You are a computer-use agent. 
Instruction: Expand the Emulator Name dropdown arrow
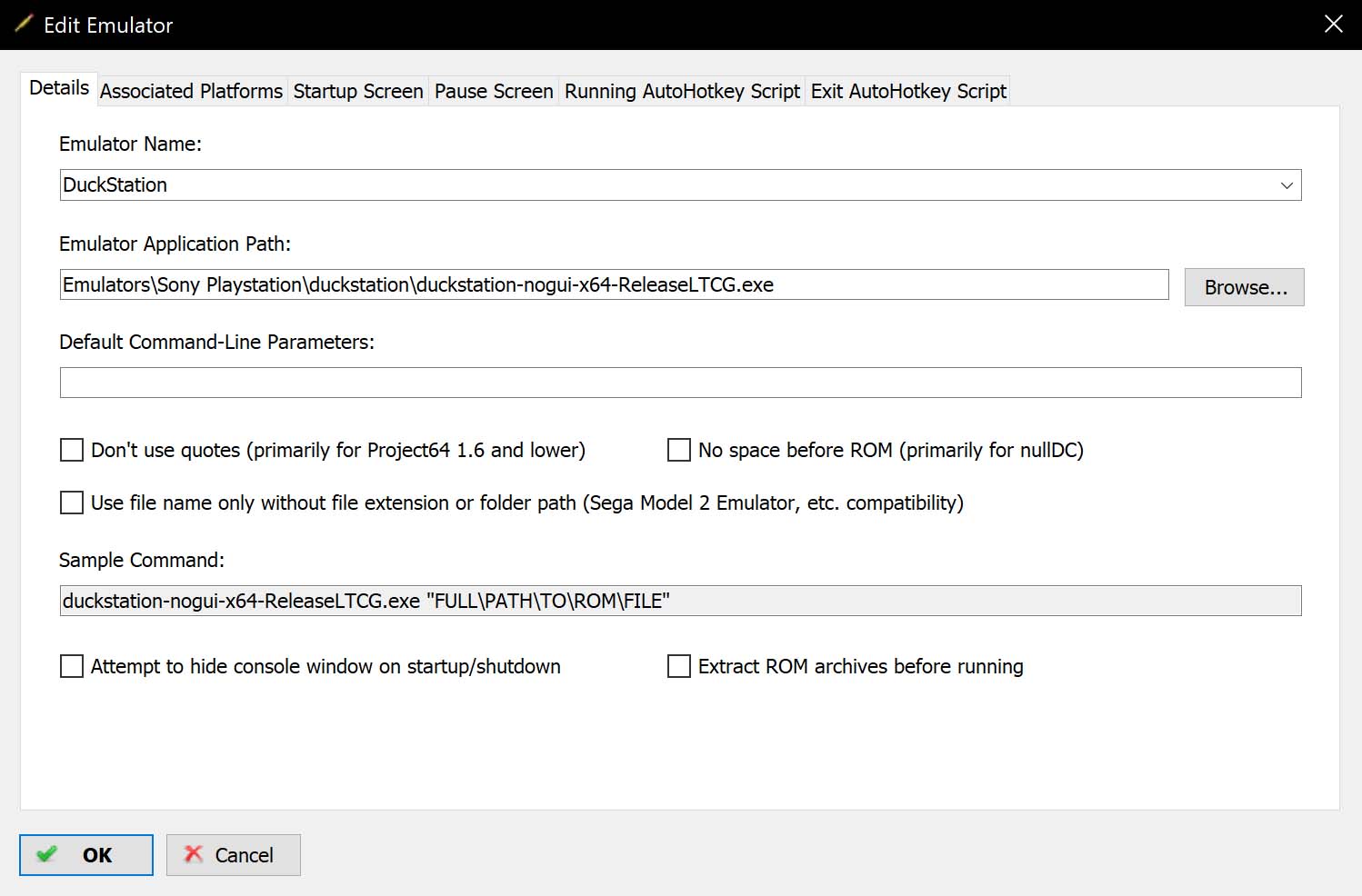coord(1287,185)
